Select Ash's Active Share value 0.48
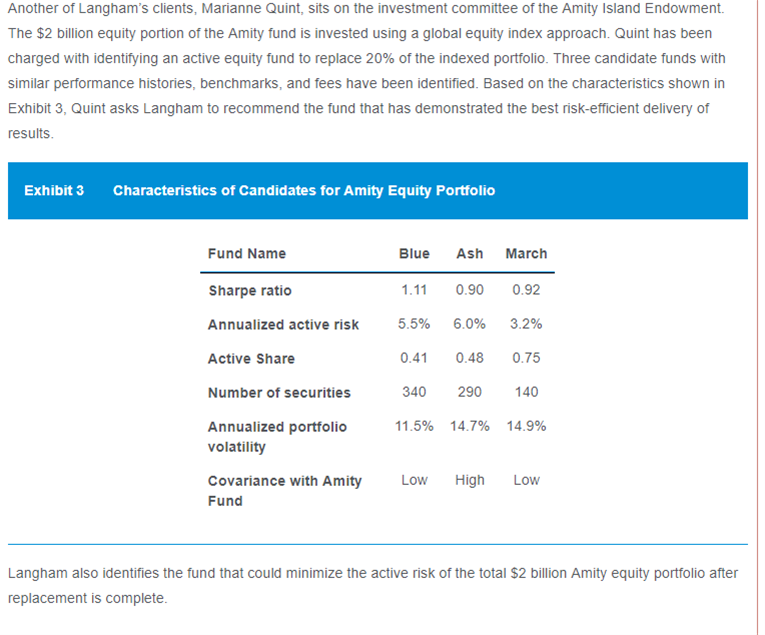Image resolution: width=765 pixels, height=635 pixels. tap(470, 359)
